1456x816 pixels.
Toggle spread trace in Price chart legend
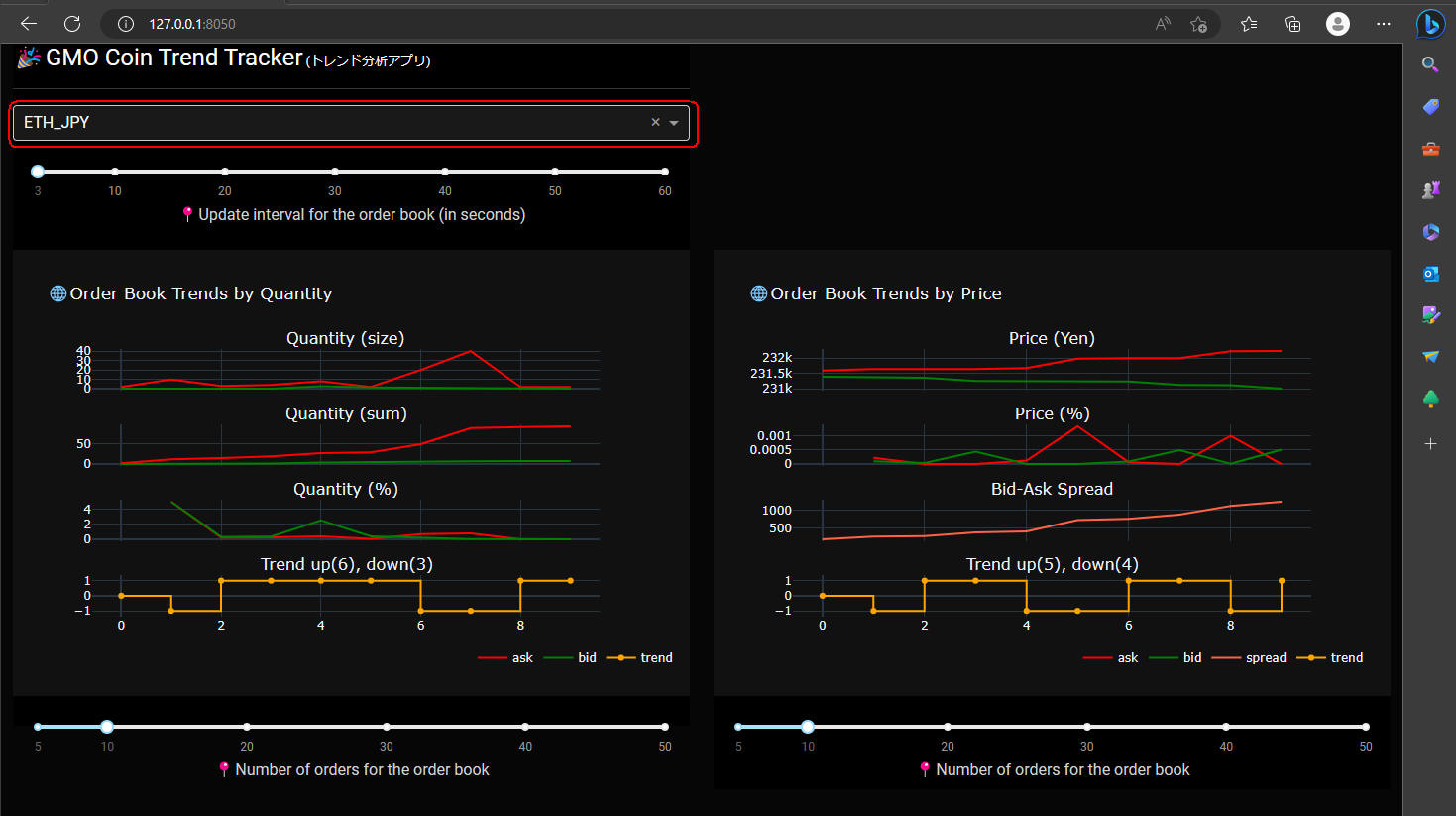click(x=1249, y=657)
